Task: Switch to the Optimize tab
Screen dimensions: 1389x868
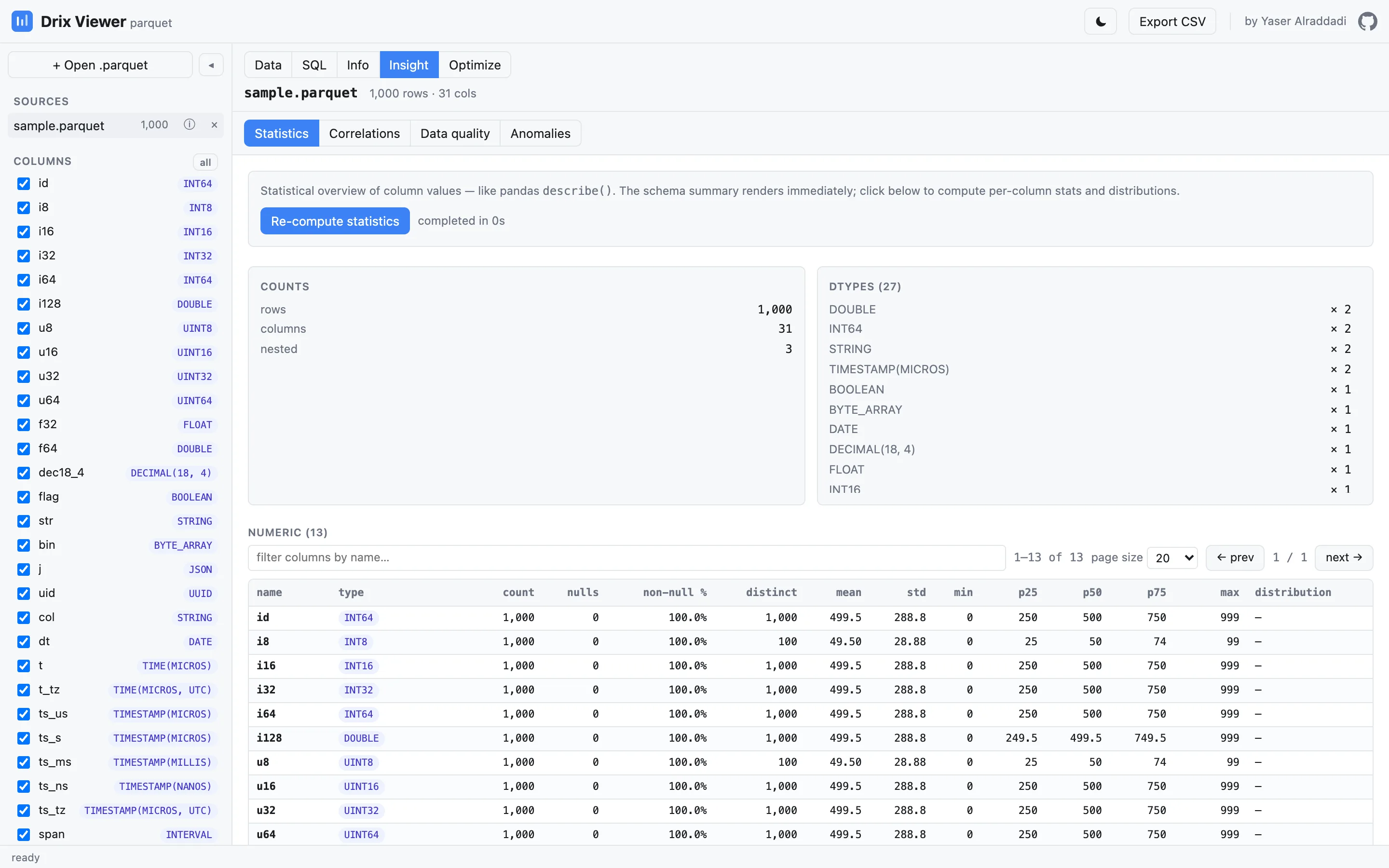Action: pyautogui.click(x=475, y=65)
